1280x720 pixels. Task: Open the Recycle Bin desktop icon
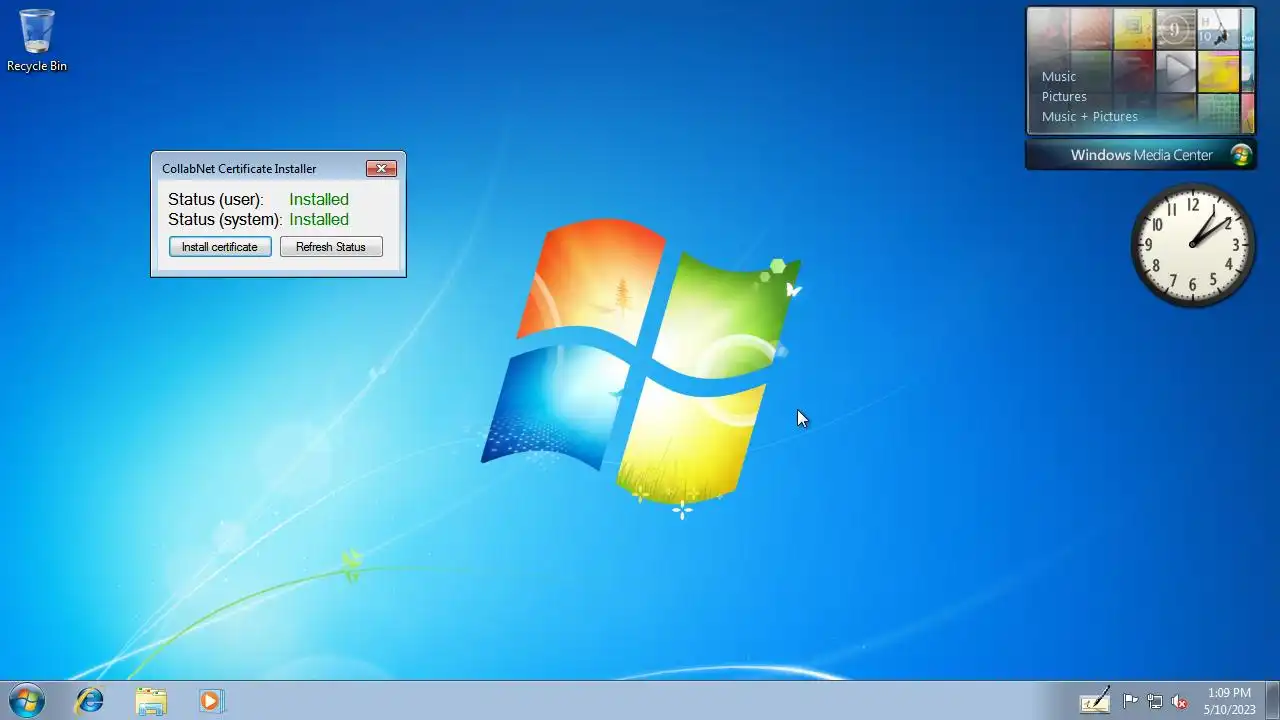pos(37,41)
